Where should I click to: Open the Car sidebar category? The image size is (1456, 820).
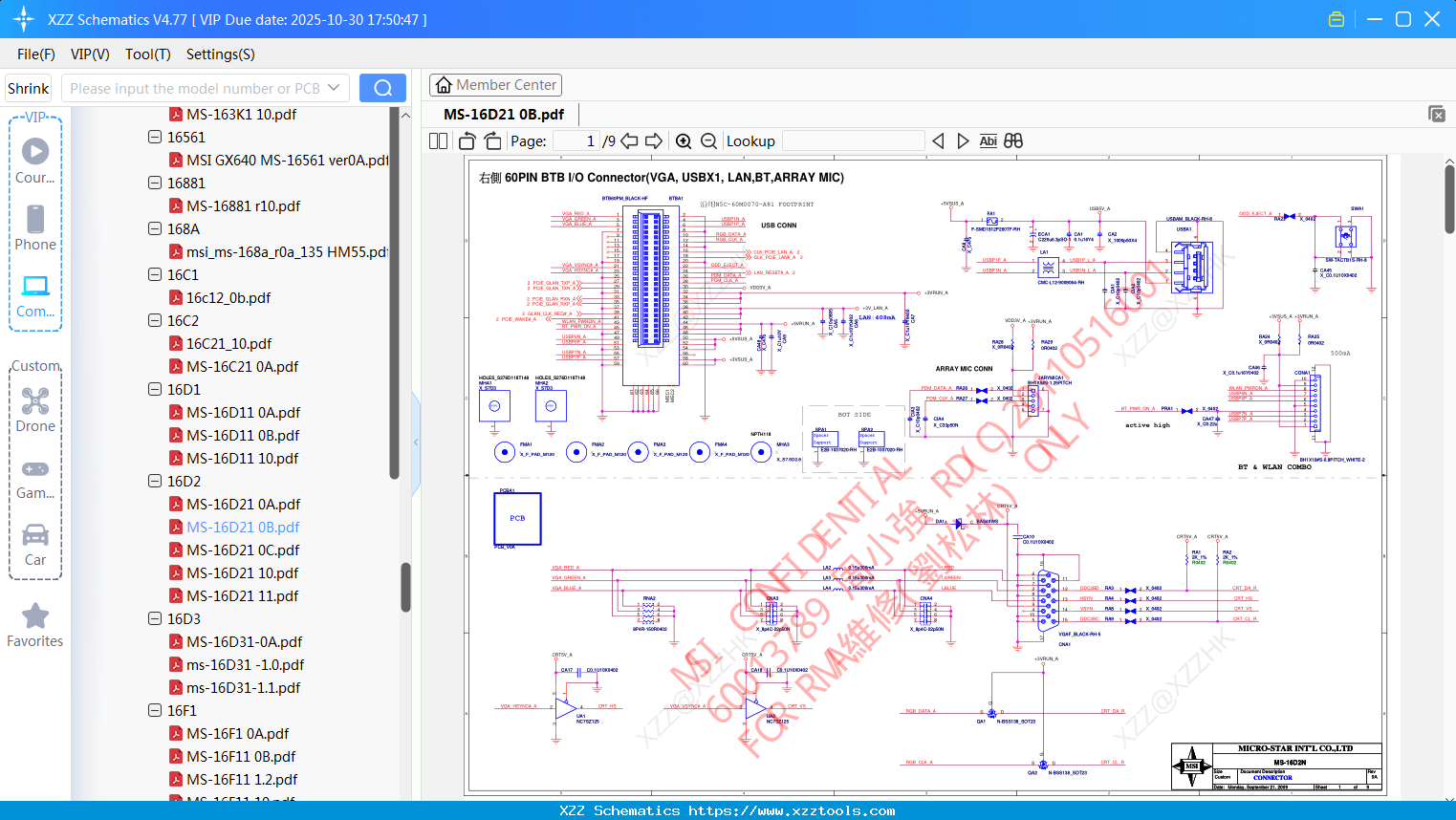pyautogui.click(x=35, y=545)
